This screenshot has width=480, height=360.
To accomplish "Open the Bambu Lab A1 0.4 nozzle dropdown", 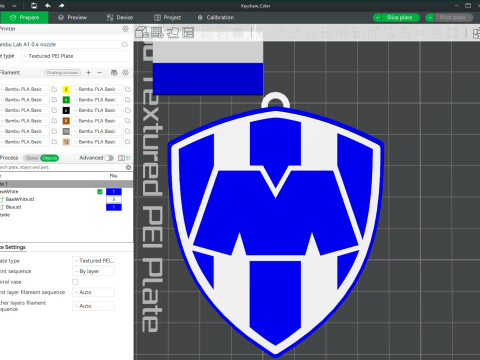I will (x=60, y=44).
